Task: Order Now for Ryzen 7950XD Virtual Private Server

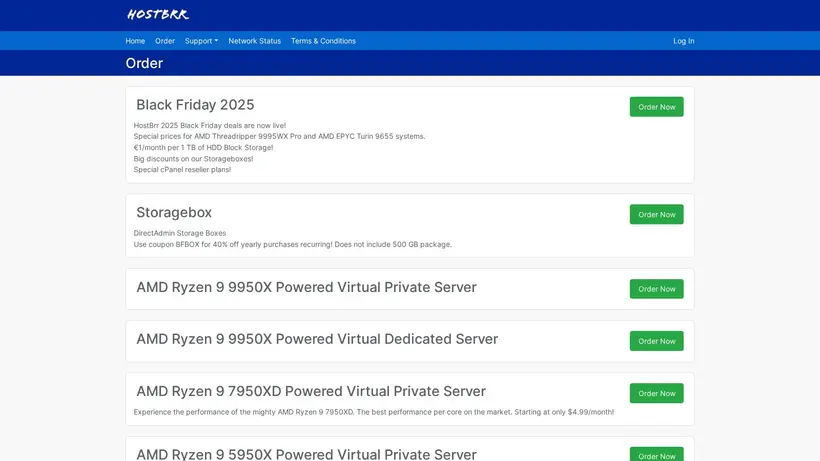Action: click(656, 393)
